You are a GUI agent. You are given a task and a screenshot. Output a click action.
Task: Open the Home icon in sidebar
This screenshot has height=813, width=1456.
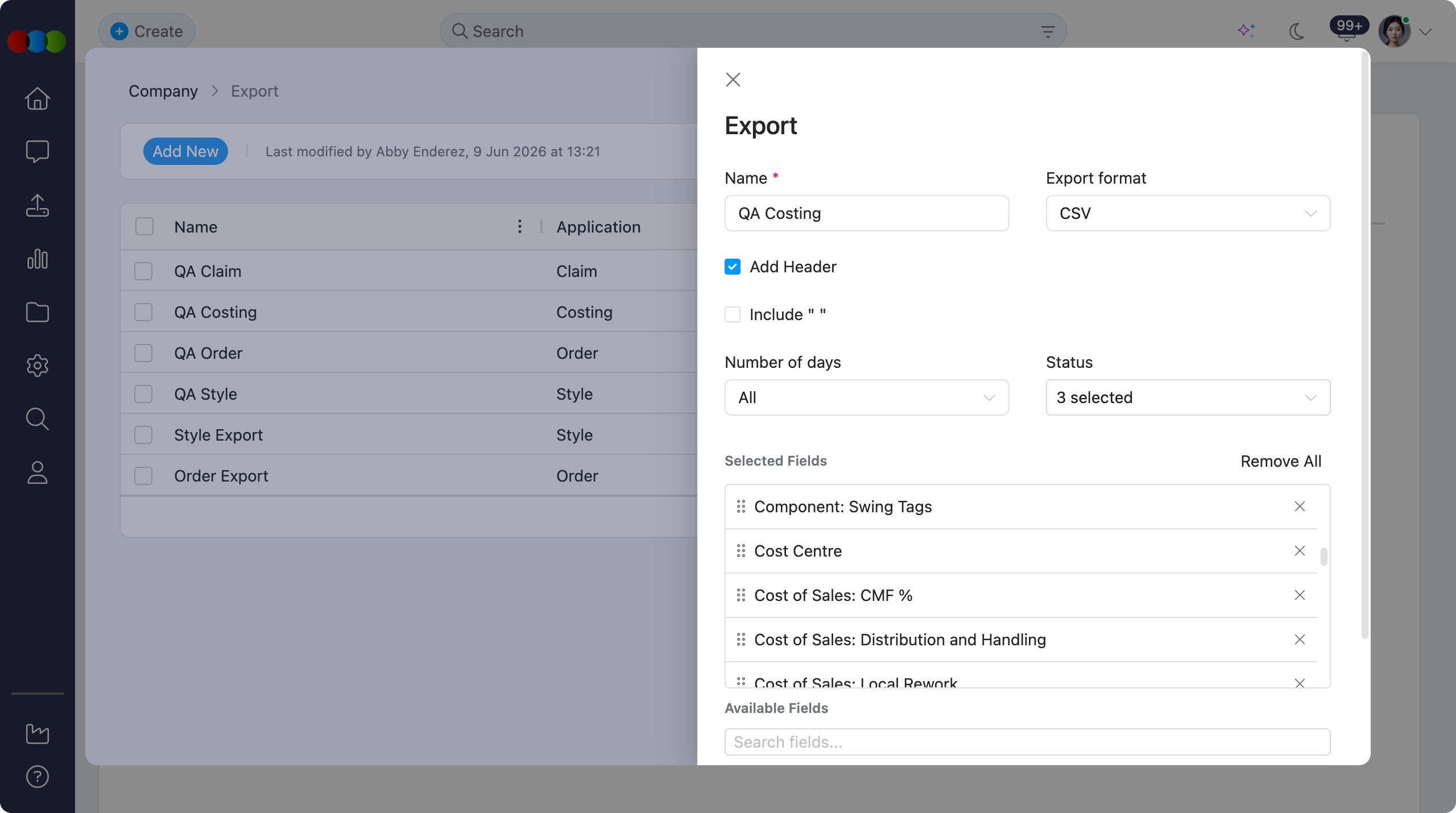coord(38,98)
